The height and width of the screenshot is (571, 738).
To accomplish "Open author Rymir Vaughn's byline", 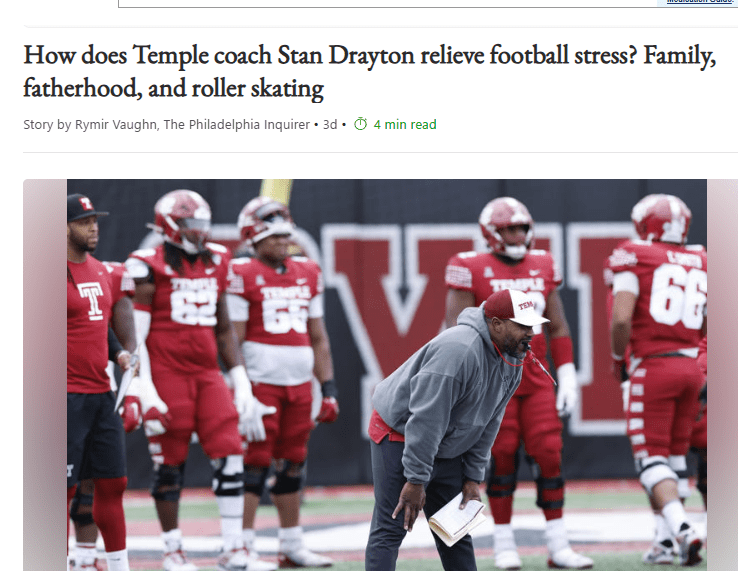I will 115,125.
